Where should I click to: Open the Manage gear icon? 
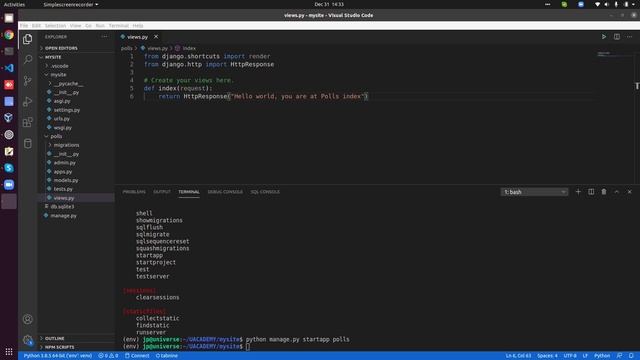(x=27, y=340)
